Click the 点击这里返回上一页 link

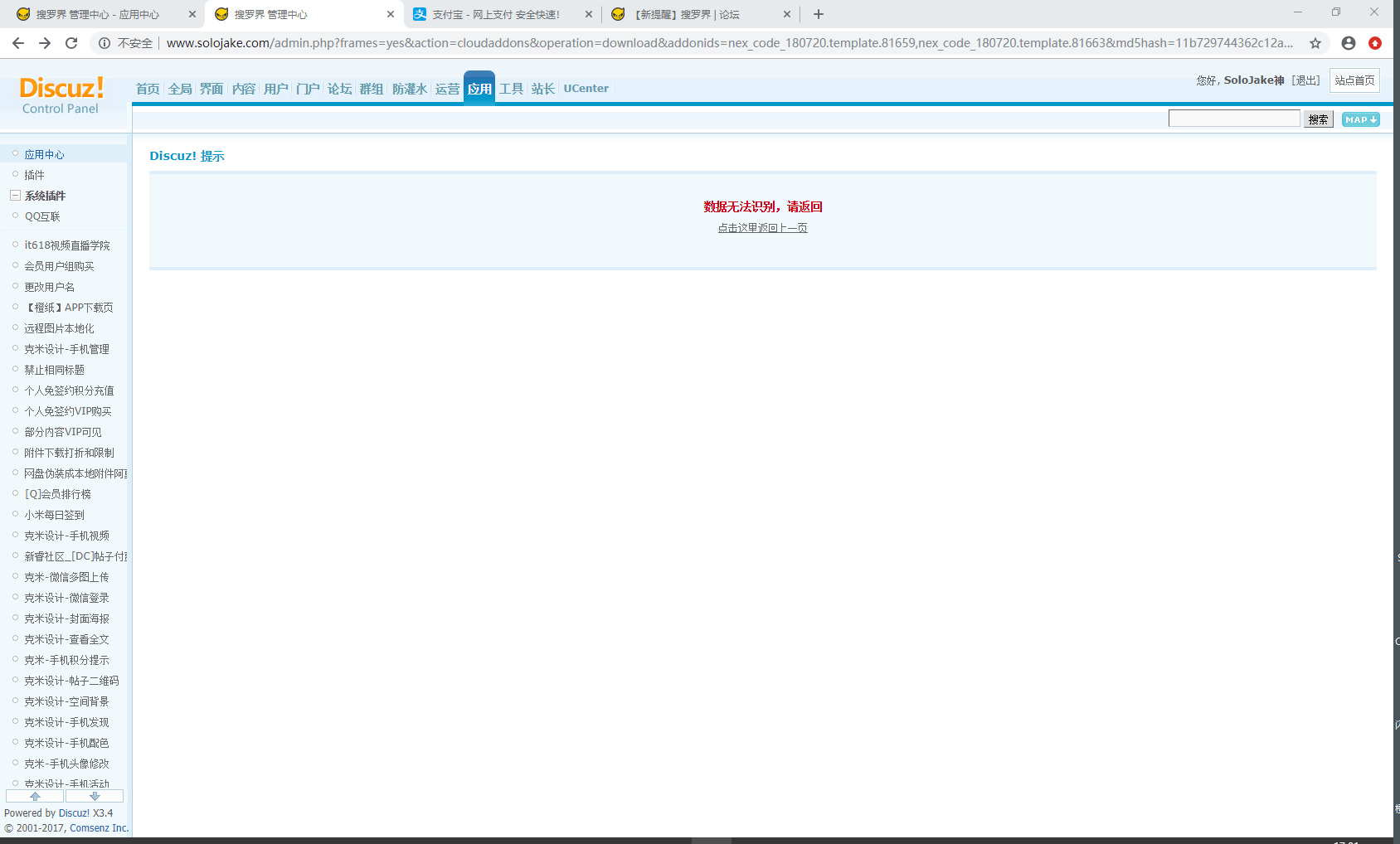(762, 228)
